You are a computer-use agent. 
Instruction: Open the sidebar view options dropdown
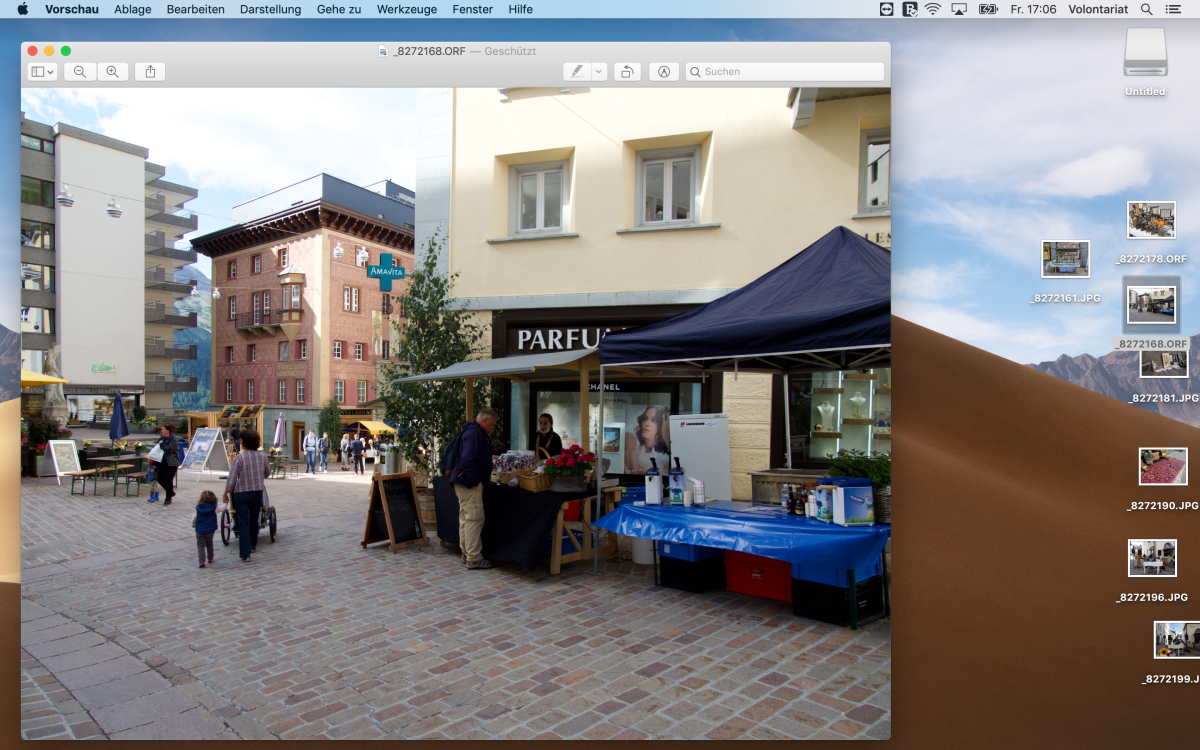42,72
